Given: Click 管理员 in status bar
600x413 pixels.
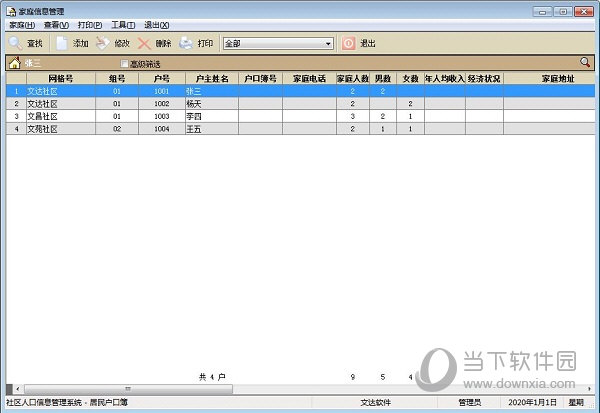Looking at the screenshot, I should pyautogui.click(x=470, y=402).
